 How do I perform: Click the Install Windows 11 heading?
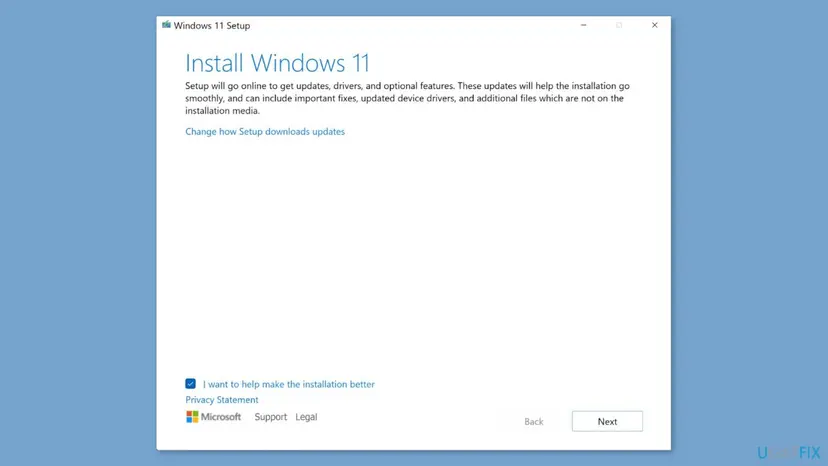tap(277, 63)
